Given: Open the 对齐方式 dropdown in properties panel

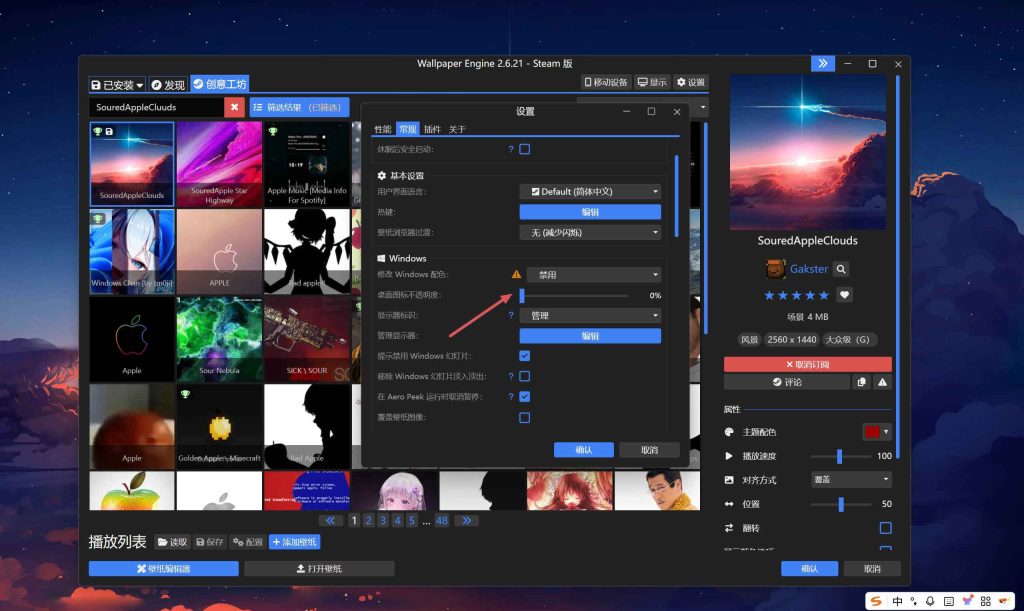Looking at the screenshot, I should coord(850,480).
